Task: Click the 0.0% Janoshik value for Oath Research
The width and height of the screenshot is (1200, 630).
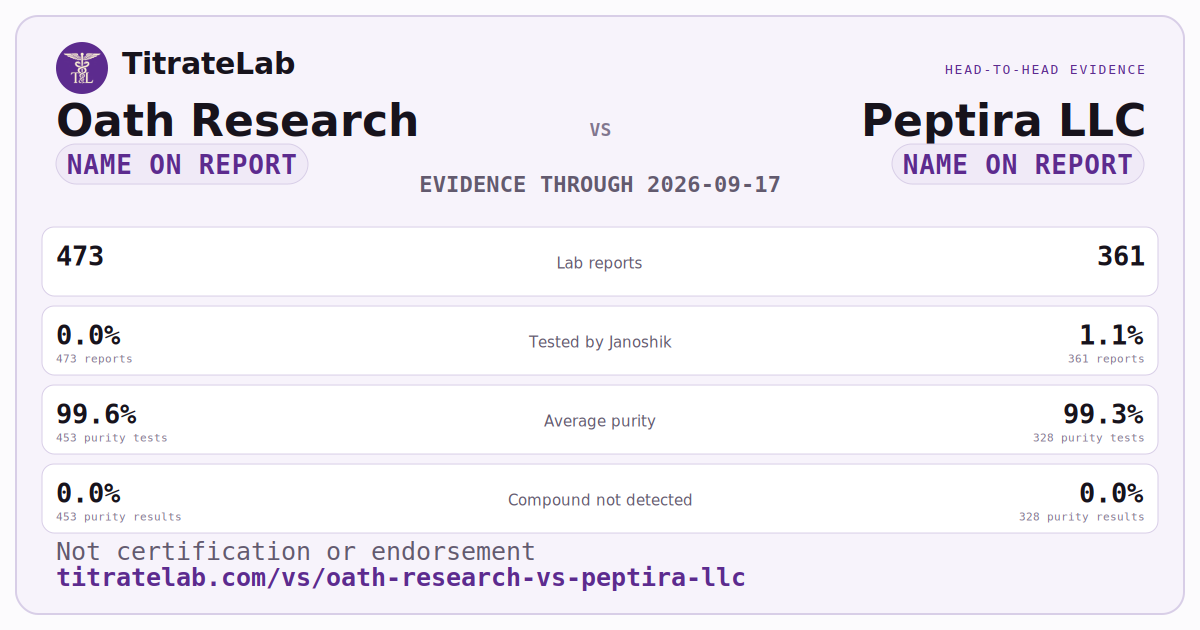Action: pos(88,335)
